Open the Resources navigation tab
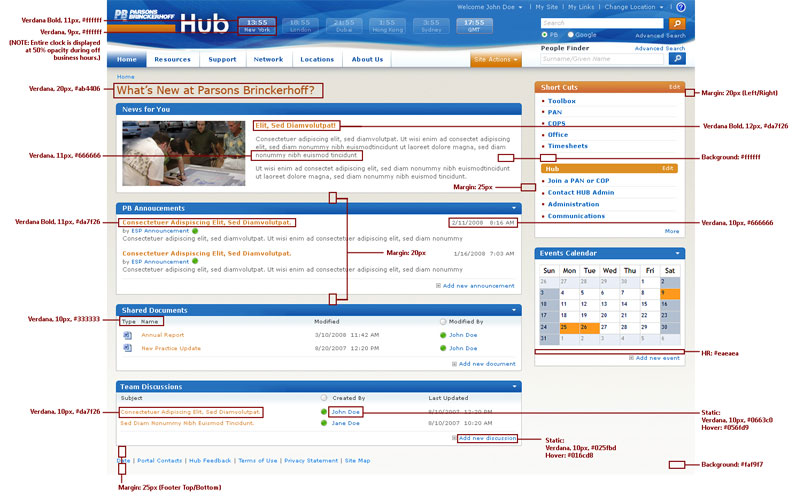Screen dimensions: 800x504 click(172, 59)
